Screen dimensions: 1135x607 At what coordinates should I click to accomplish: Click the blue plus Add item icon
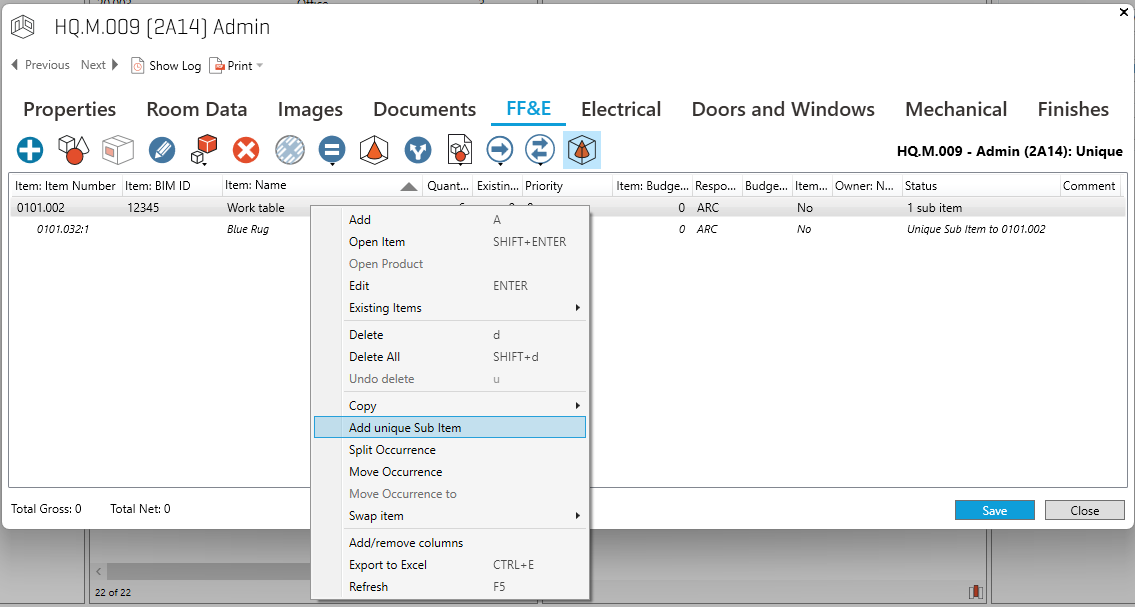click(30, 150)
